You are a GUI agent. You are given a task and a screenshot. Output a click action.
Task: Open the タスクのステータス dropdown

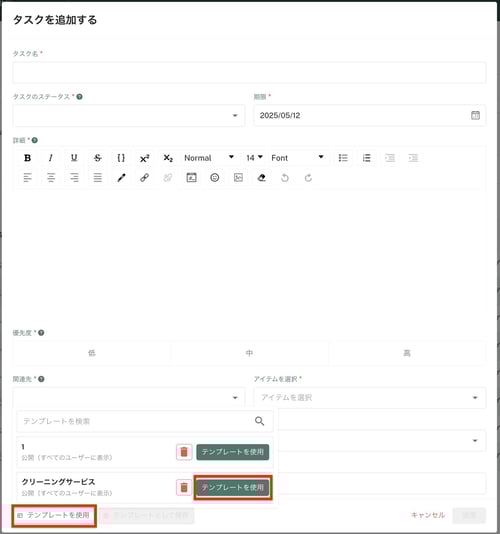[x=129, y=115]
